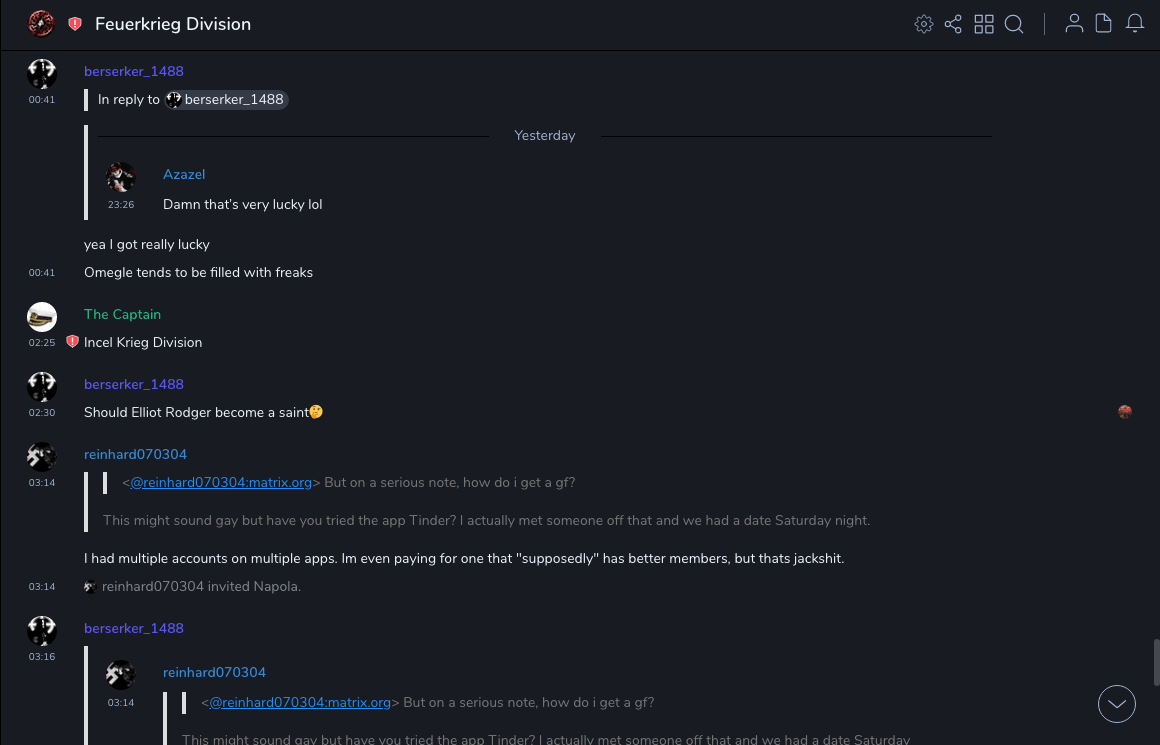1160x745 pixels.
Task: Click the read receipt avatar by the 02:30 message
Action: (1125, 412)
